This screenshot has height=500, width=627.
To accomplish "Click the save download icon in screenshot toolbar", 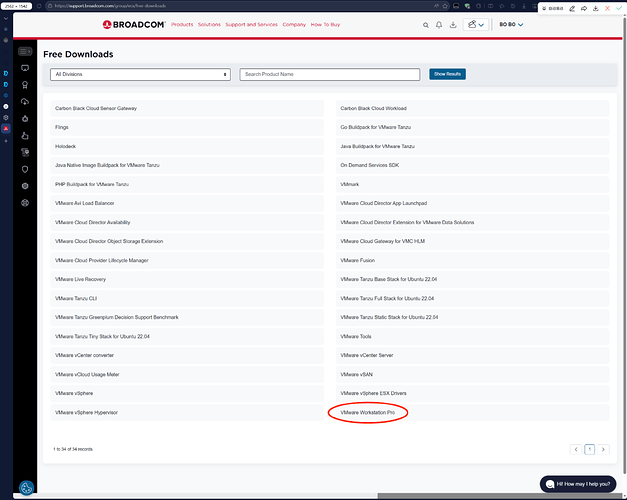I will pyautogui.click(x=595, y=8).
